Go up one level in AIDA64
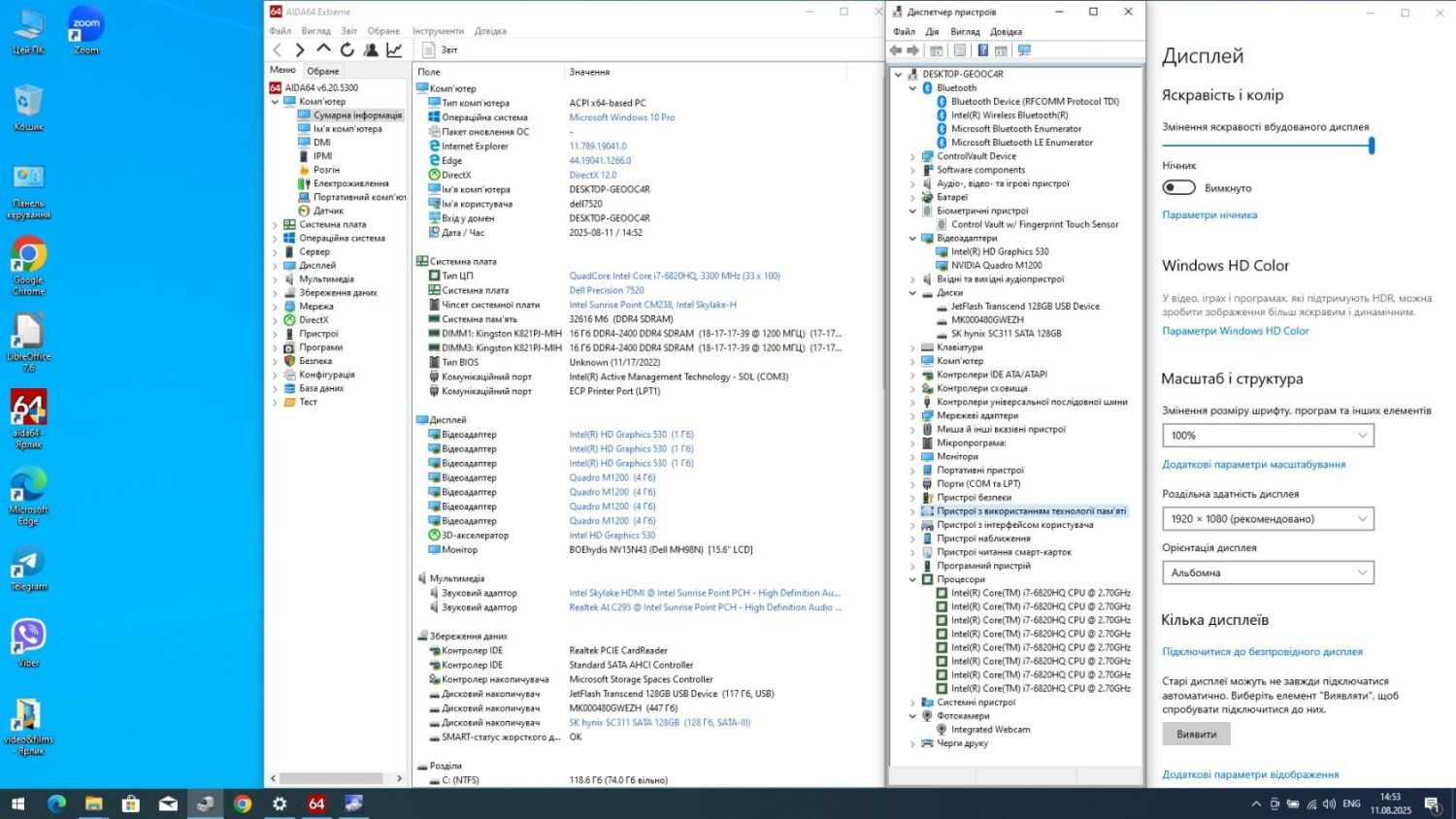1456x819 pixels. point(323,49)
